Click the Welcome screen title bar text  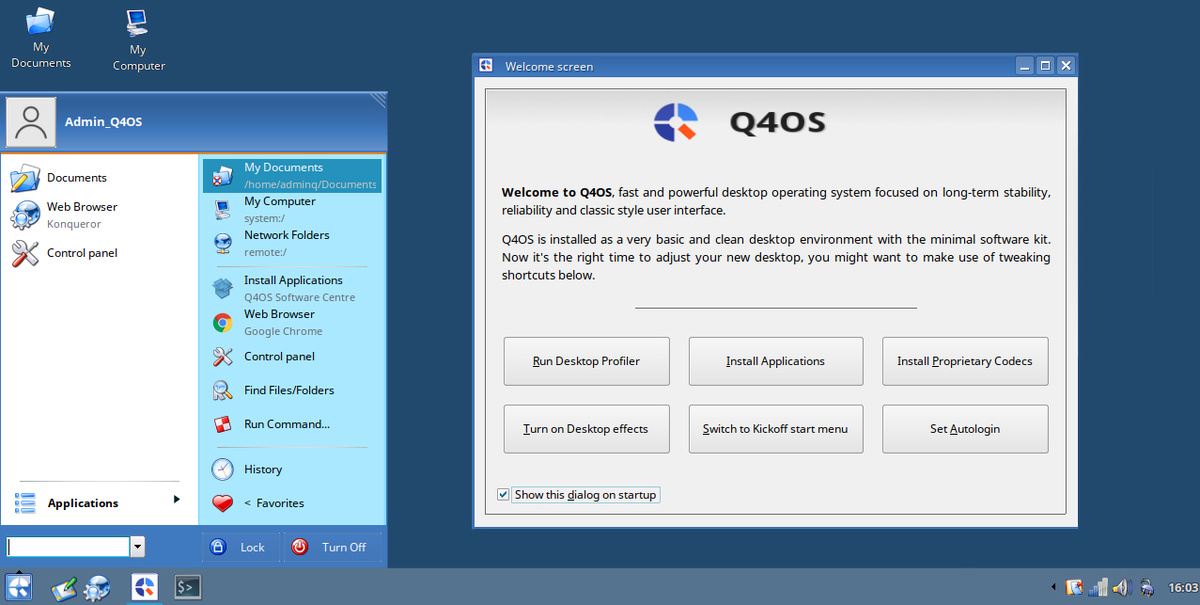click(x=549, y=67)
